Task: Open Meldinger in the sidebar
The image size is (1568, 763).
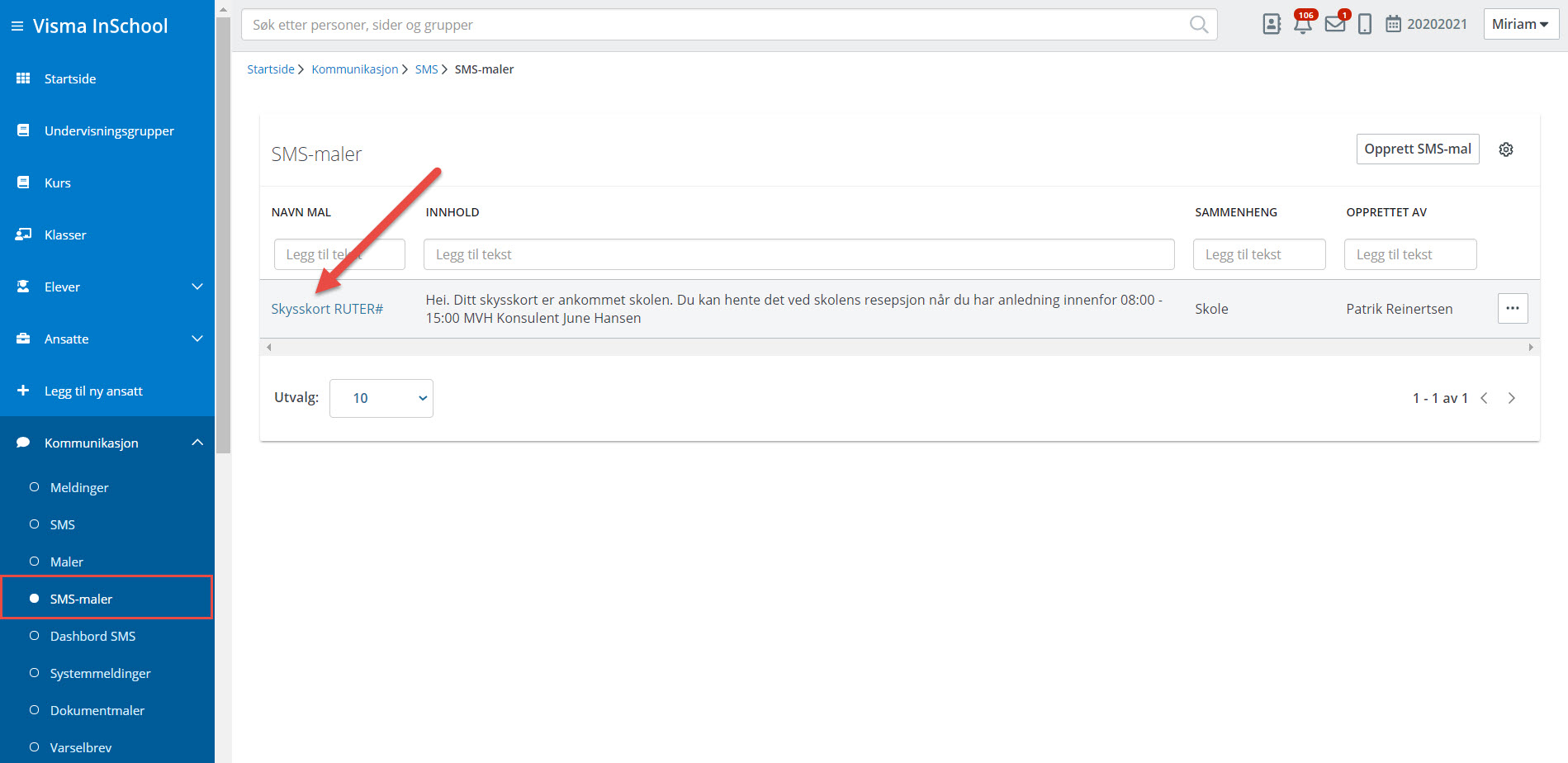Action: (79, 487)
